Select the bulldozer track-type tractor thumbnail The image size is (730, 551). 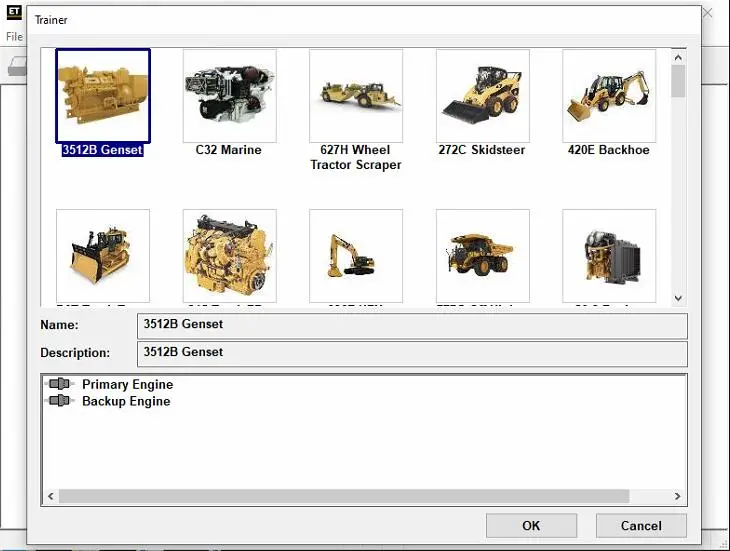(103, 256)
